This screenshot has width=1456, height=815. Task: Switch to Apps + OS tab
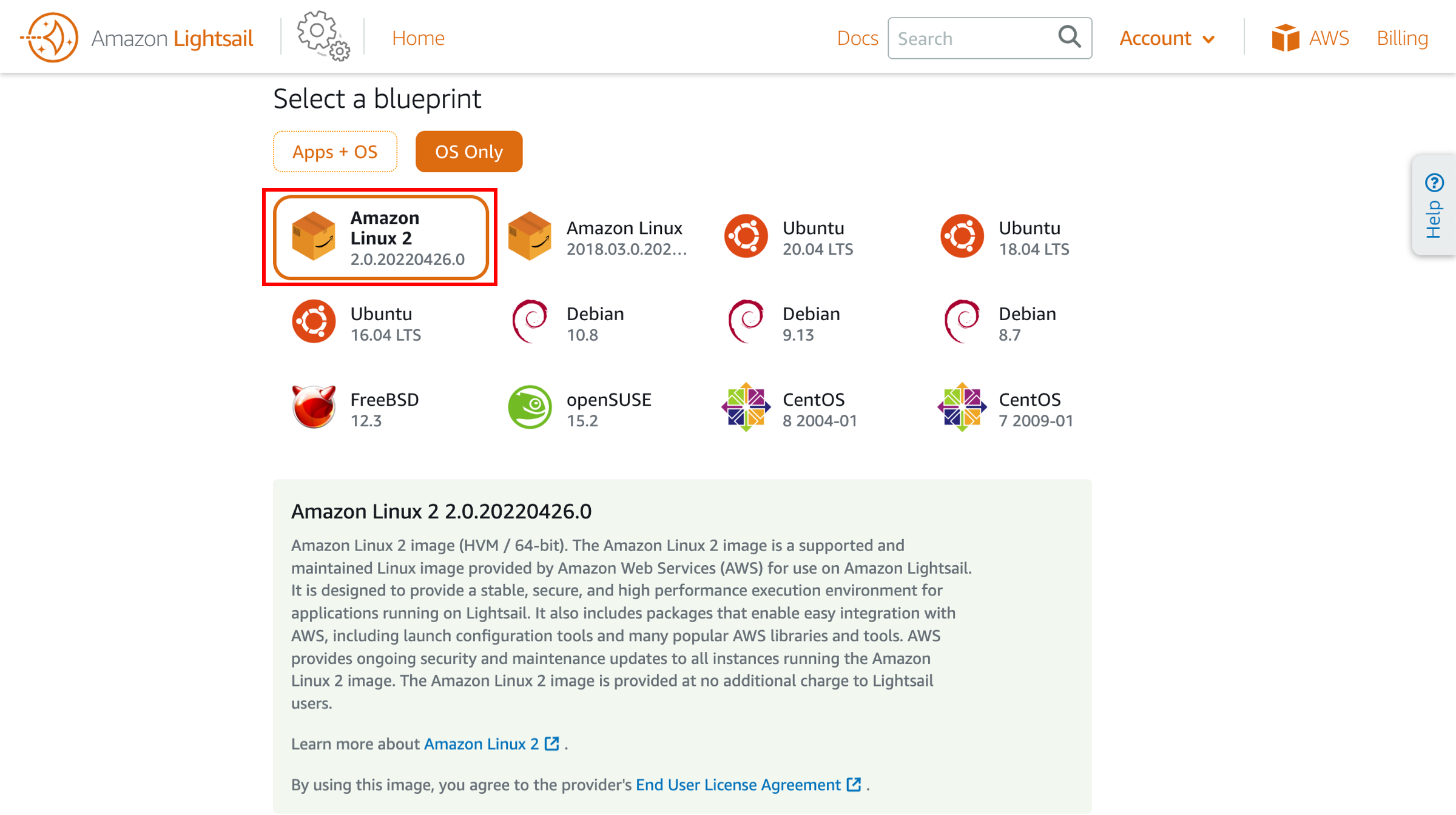[x=335, y=152]
